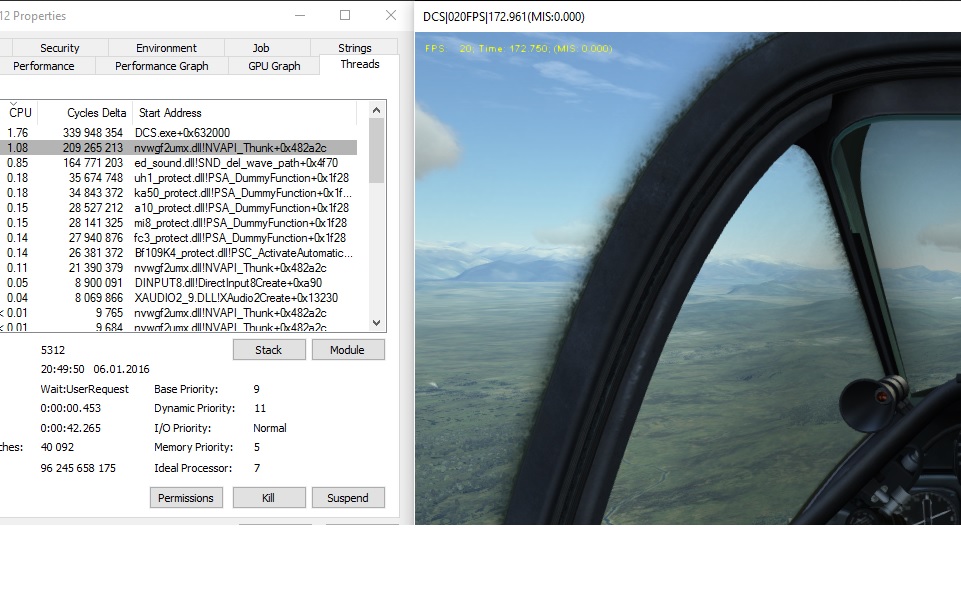The image size is (961, 591).
Task: Kill the selected thread
Action: (268, 498)
